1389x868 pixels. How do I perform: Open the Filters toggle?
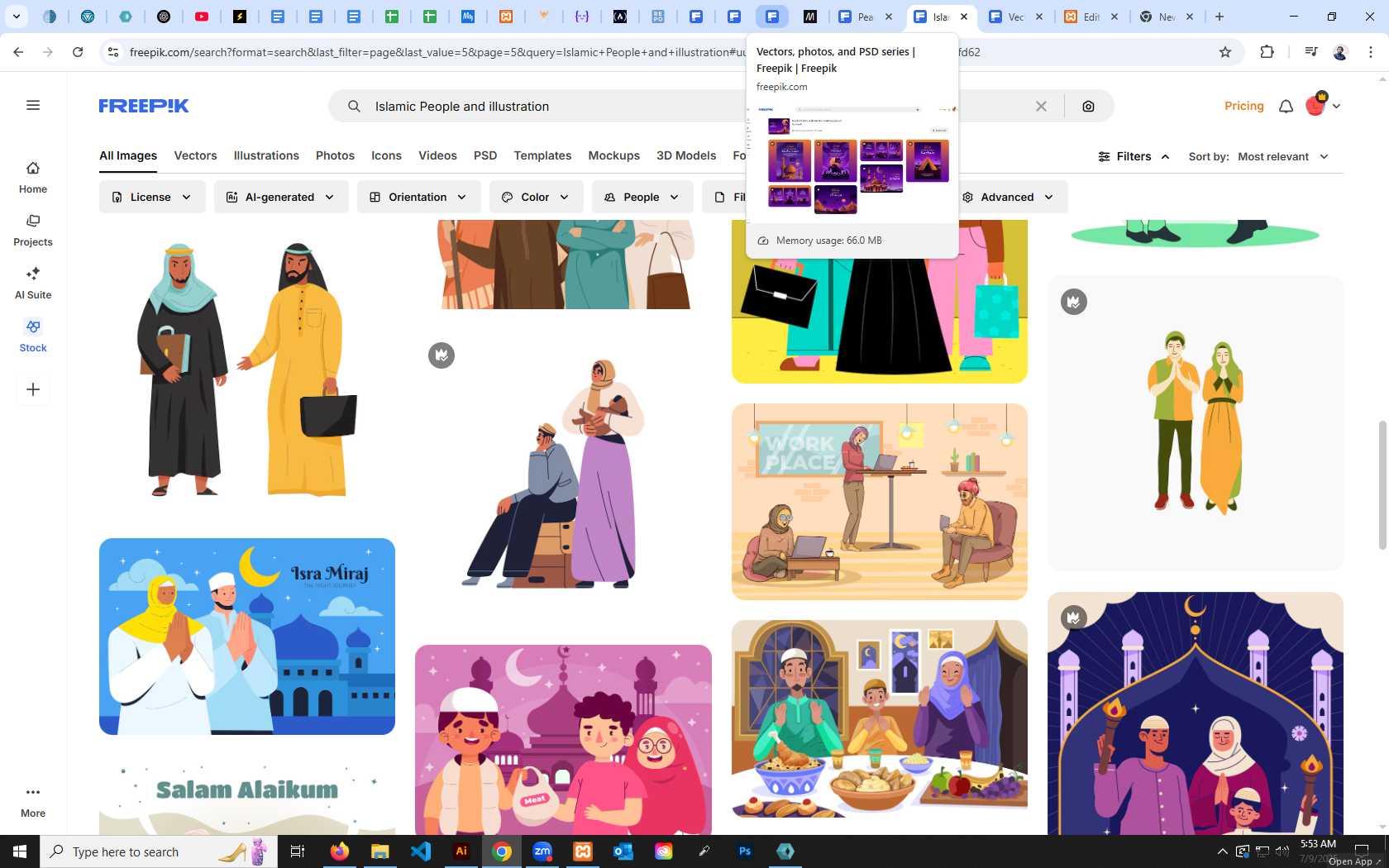[x=1134, y=156]
